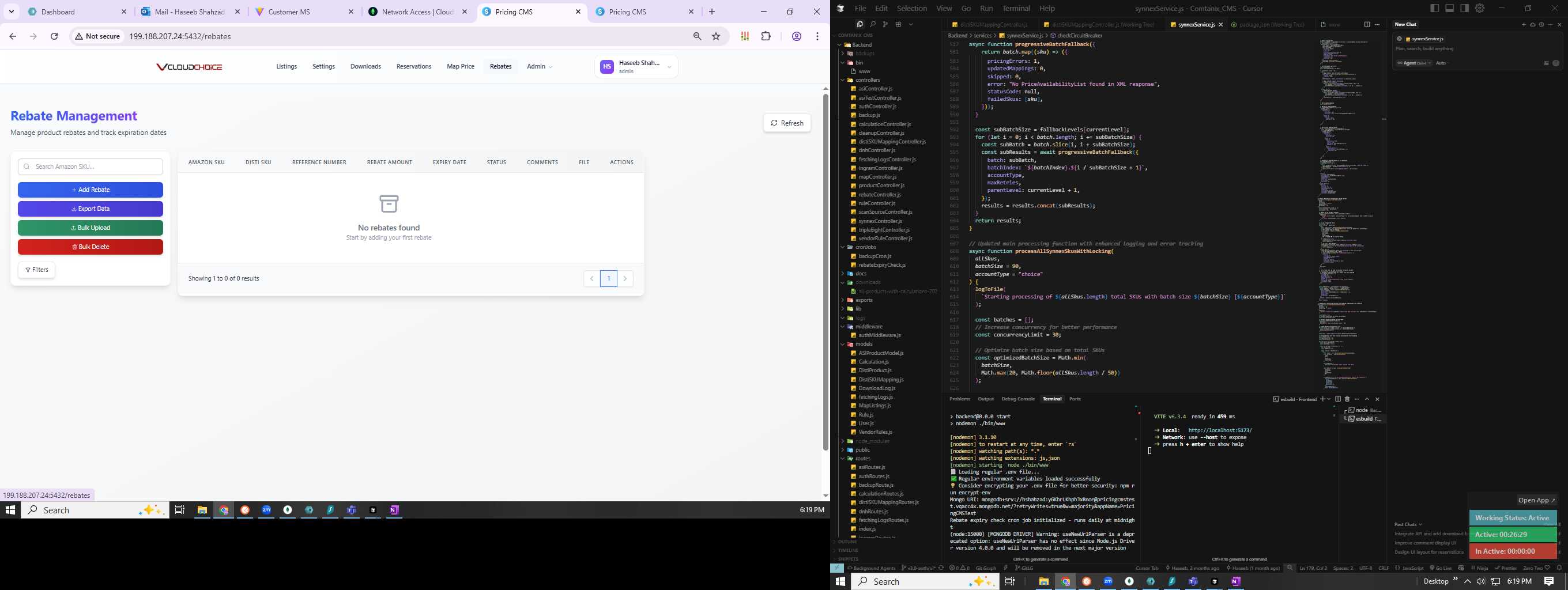Click the Refresh button in Rebate Management
Screen dimensions: 1568x590
(x=786, y=123)
